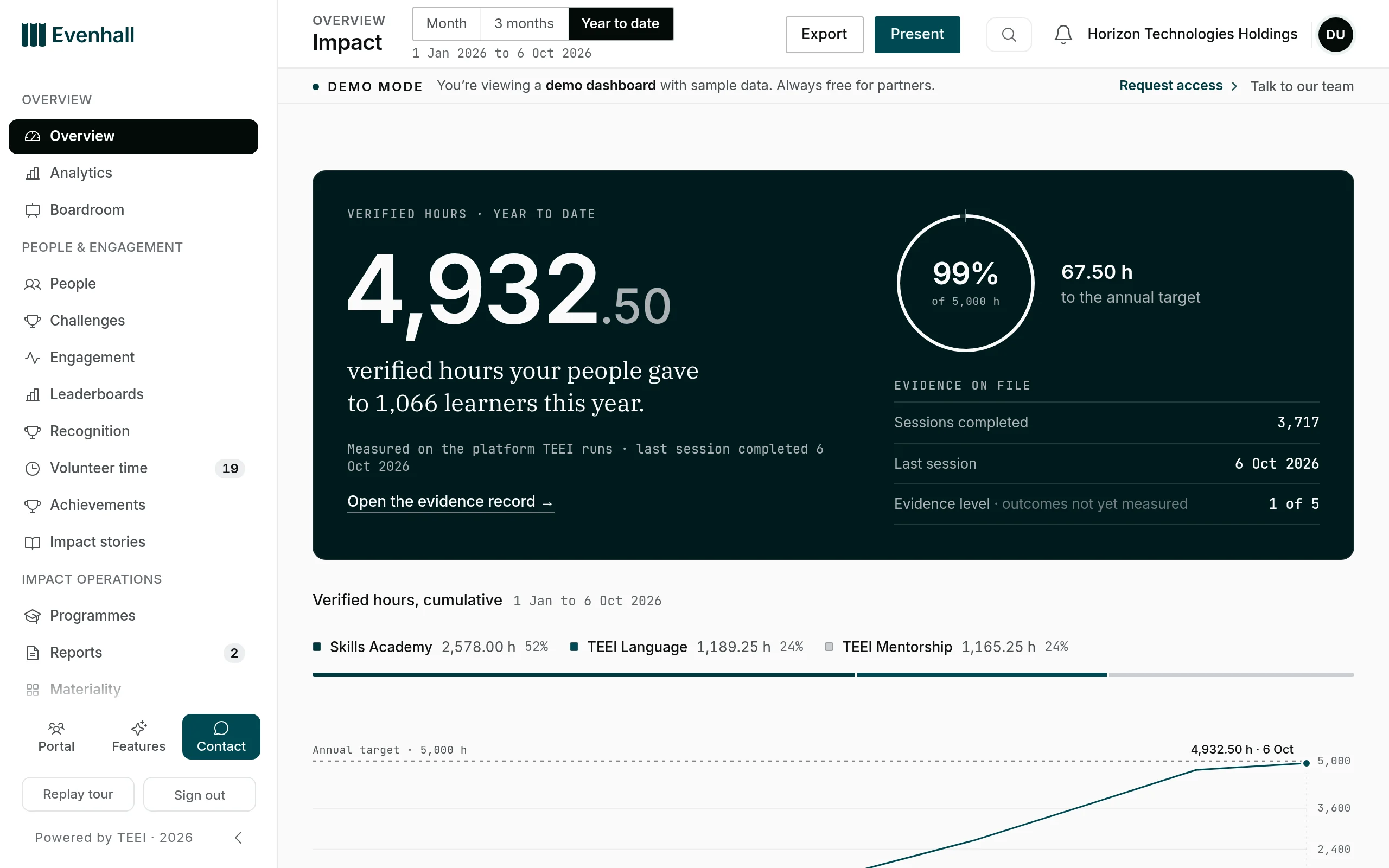
Task: Click the Leaderboards chart icon
Action: (32, 394)
